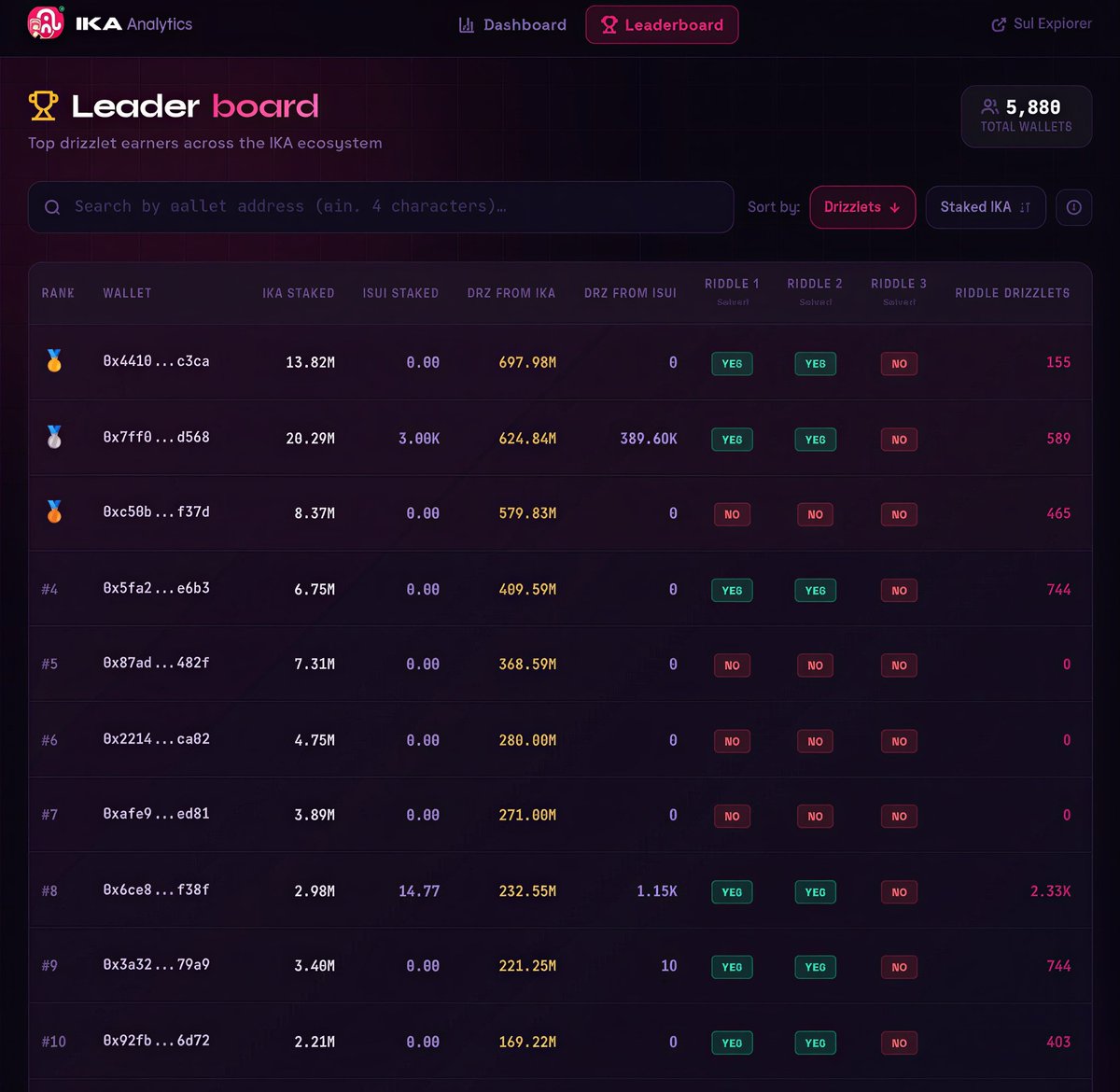
Task: Open wallet 0x7ff0...d568
Action: [156, 437]
